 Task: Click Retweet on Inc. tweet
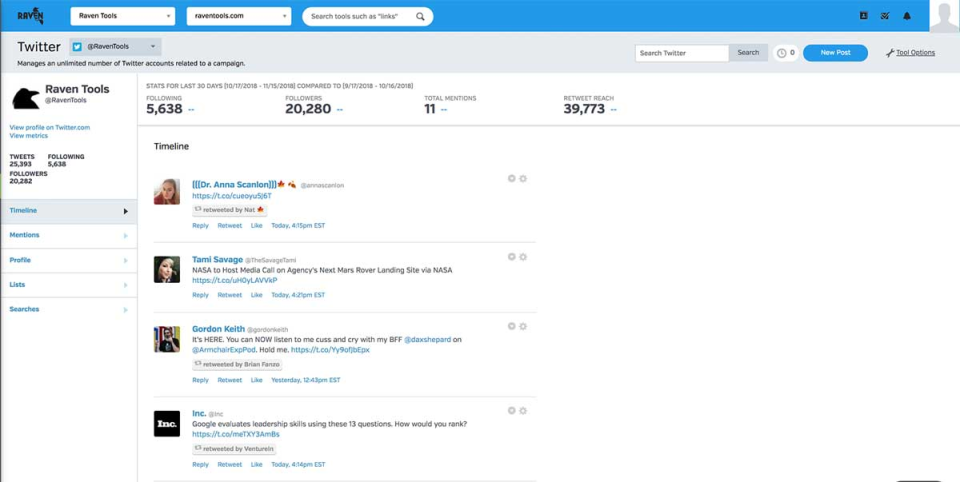(230, 465)
